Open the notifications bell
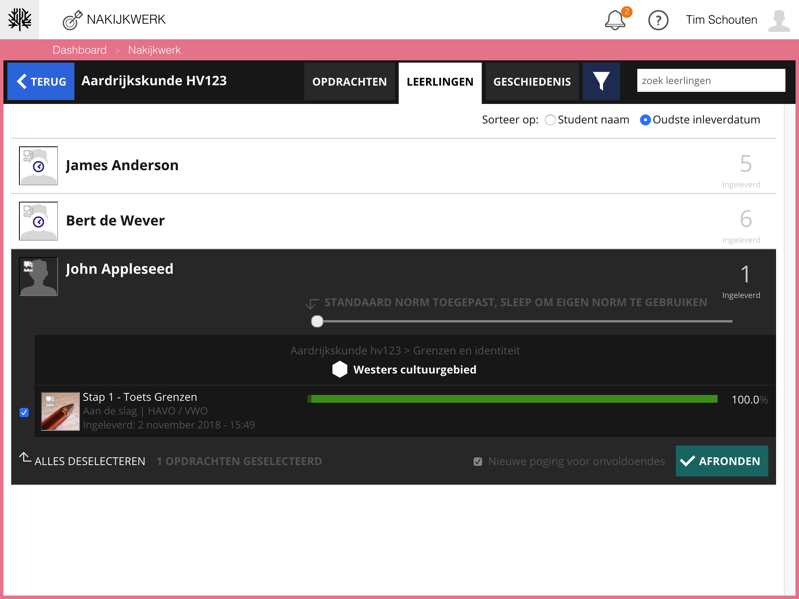 615,20
